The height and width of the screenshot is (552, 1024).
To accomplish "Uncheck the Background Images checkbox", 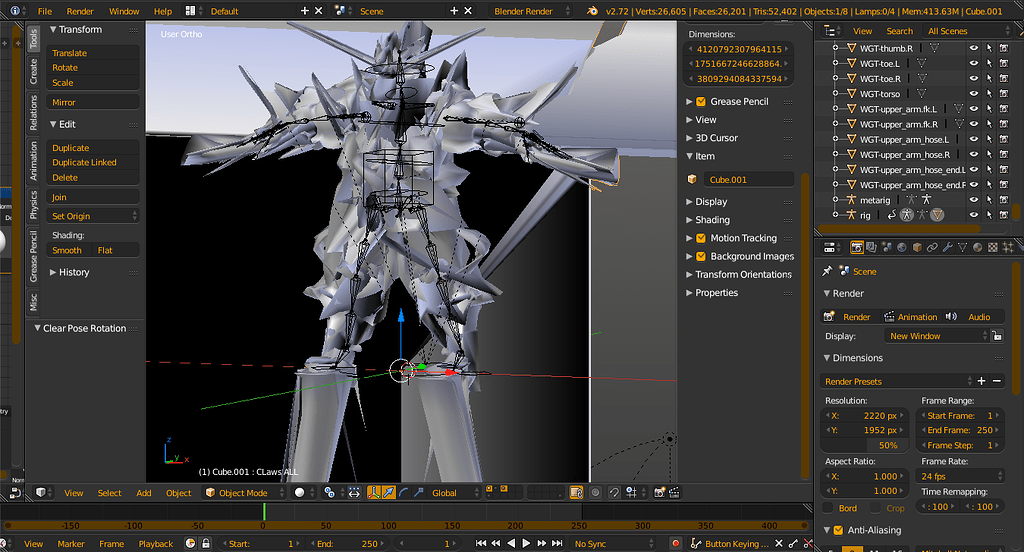I will point(701,256).
